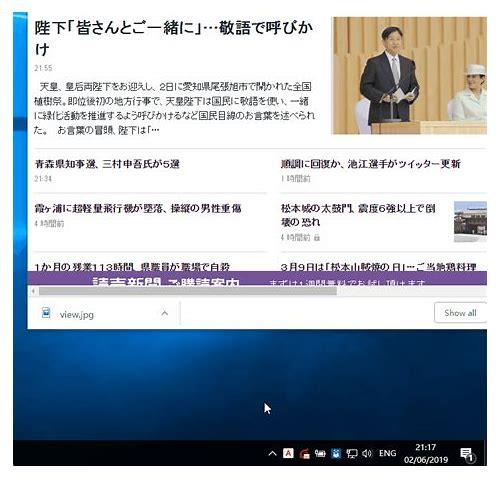Click the Show all downloads button
This screenshot has width=500, height=478.
(x=460, y=313)
